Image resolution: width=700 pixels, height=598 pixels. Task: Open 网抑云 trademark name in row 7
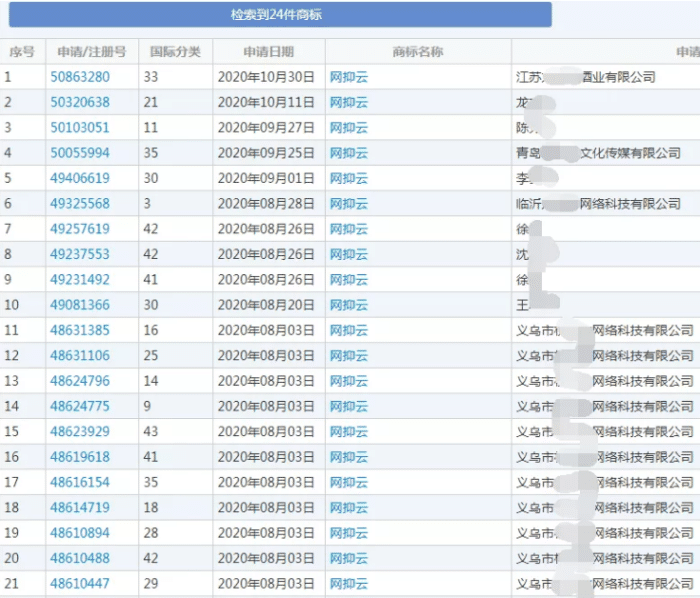tap(349, 229)
